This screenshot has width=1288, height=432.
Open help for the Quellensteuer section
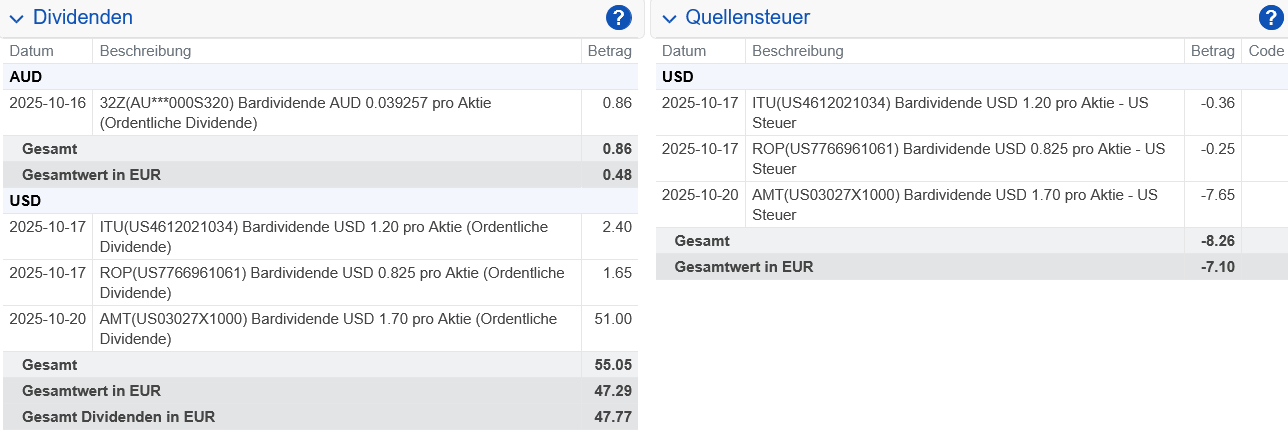[1271, 17]
